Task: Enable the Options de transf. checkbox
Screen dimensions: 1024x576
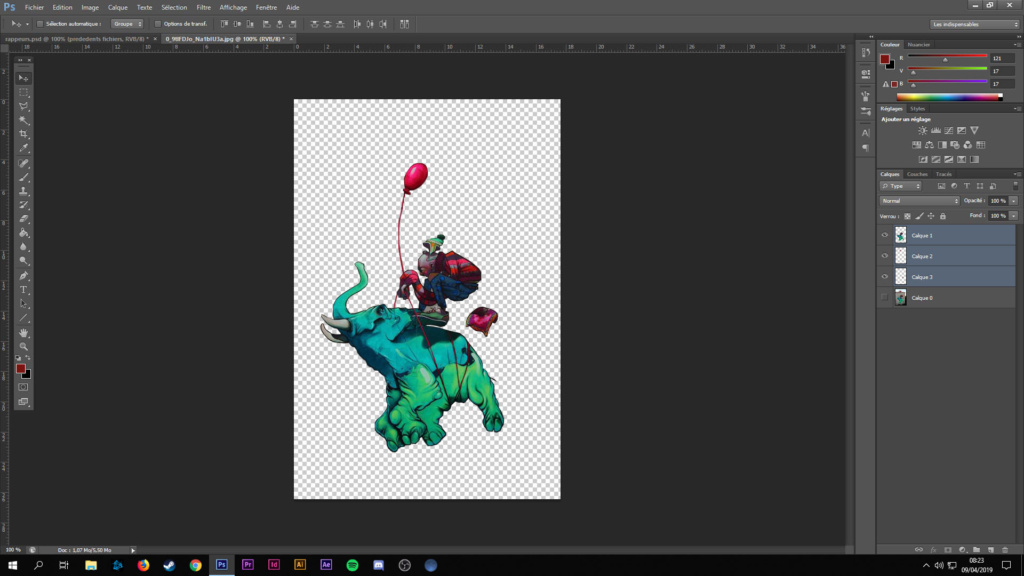Action: click(x=157, y=24)
